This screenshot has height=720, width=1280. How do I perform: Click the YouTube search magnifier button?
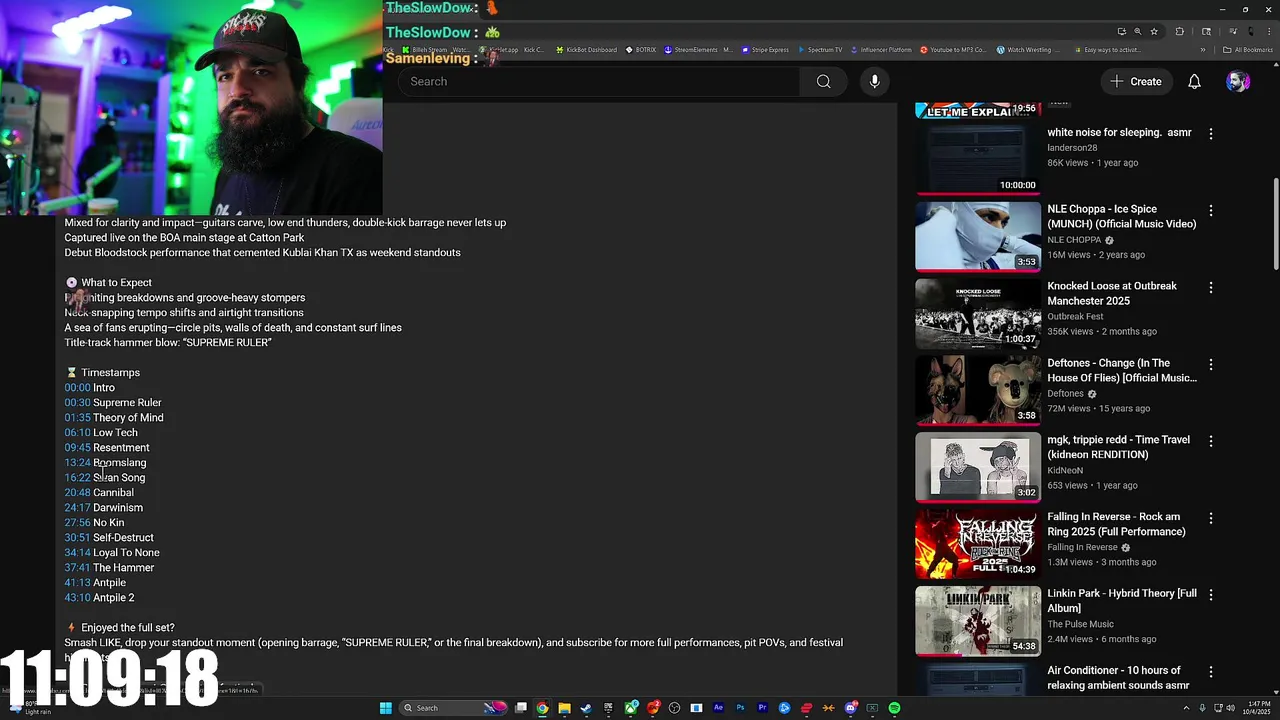click(823, 81)
